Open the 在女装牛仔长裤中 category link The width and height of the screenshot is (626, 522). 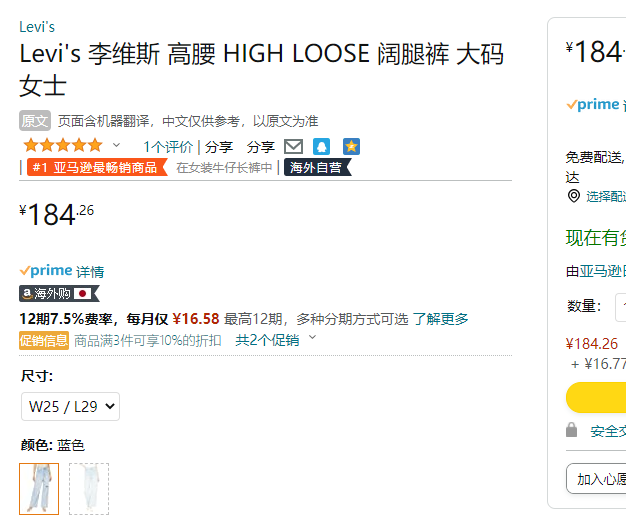point(224,168)
